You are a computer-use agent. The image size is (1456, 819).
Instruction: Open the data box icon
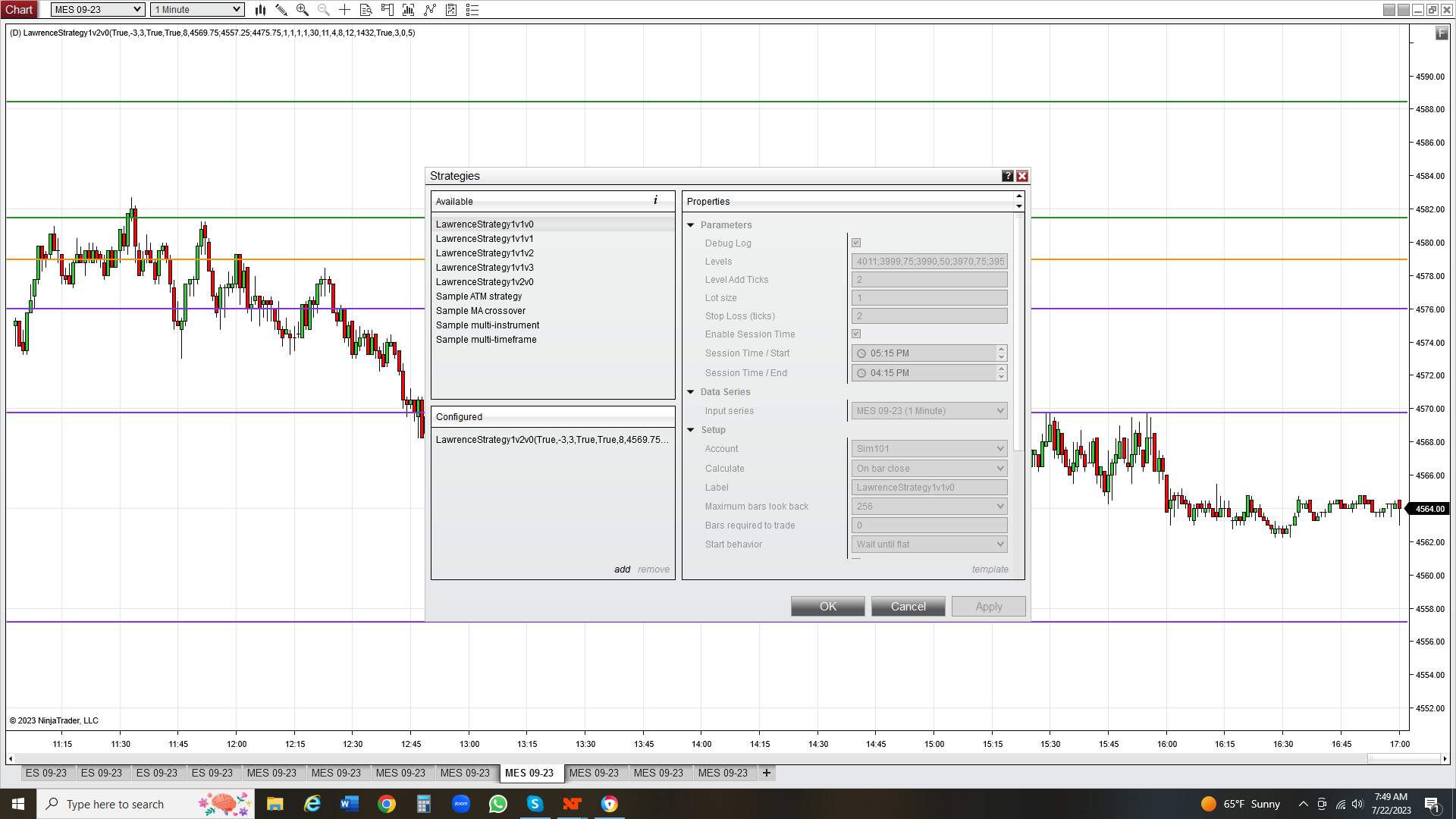[366, 10]
